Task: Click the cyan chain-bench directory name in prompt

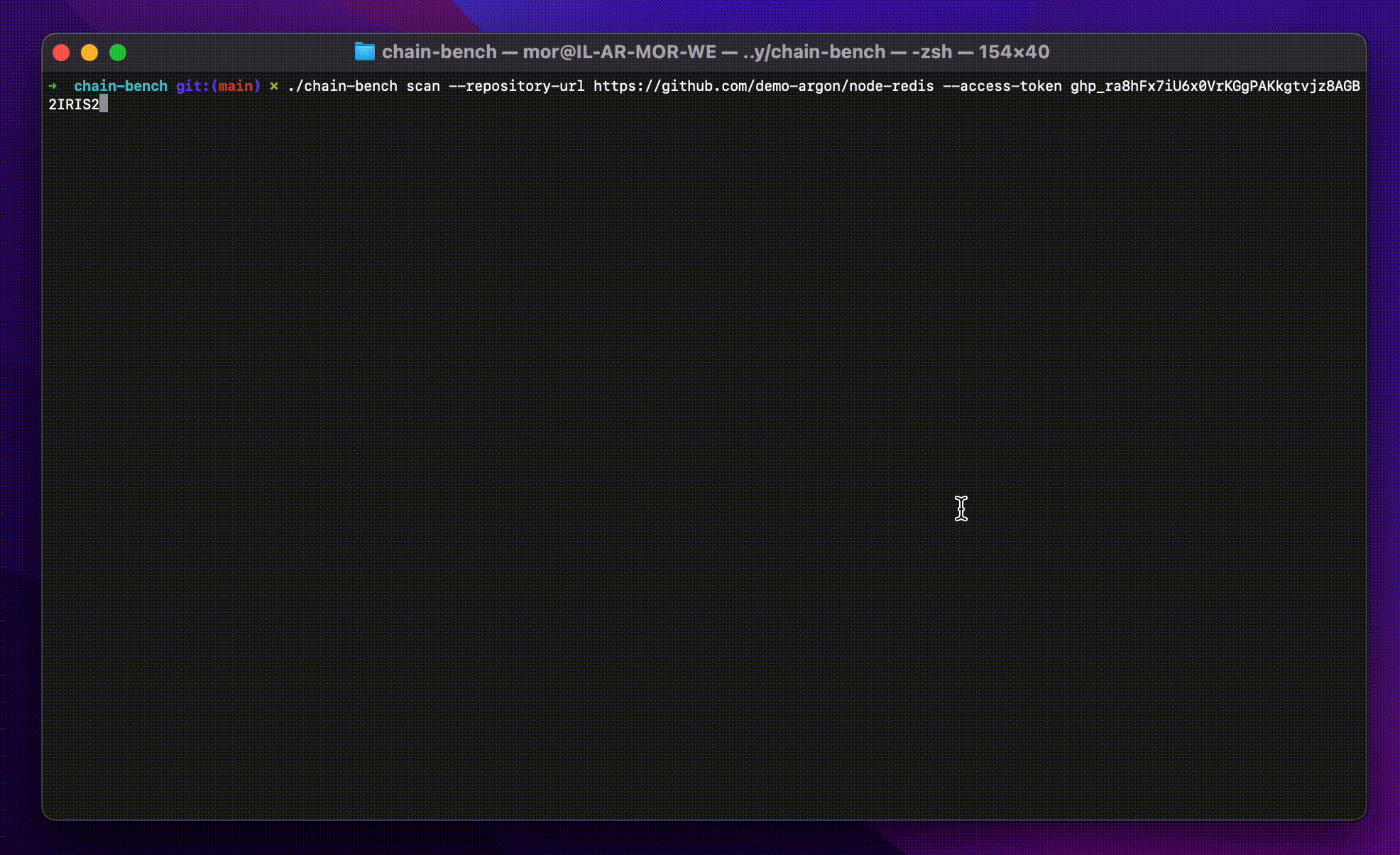Action: pos(120,86)
